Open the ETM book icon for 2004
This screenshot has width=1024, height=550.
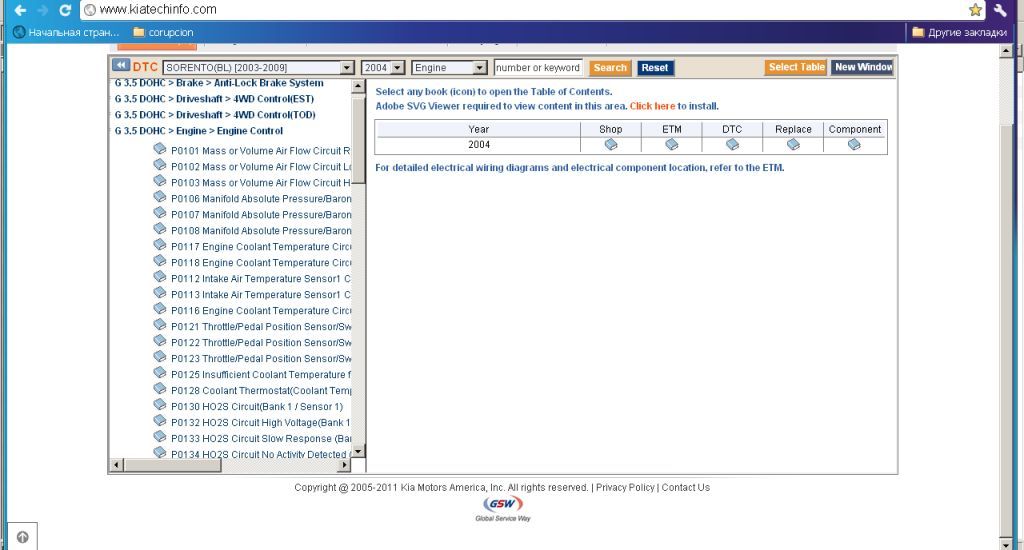pos(671,144)
